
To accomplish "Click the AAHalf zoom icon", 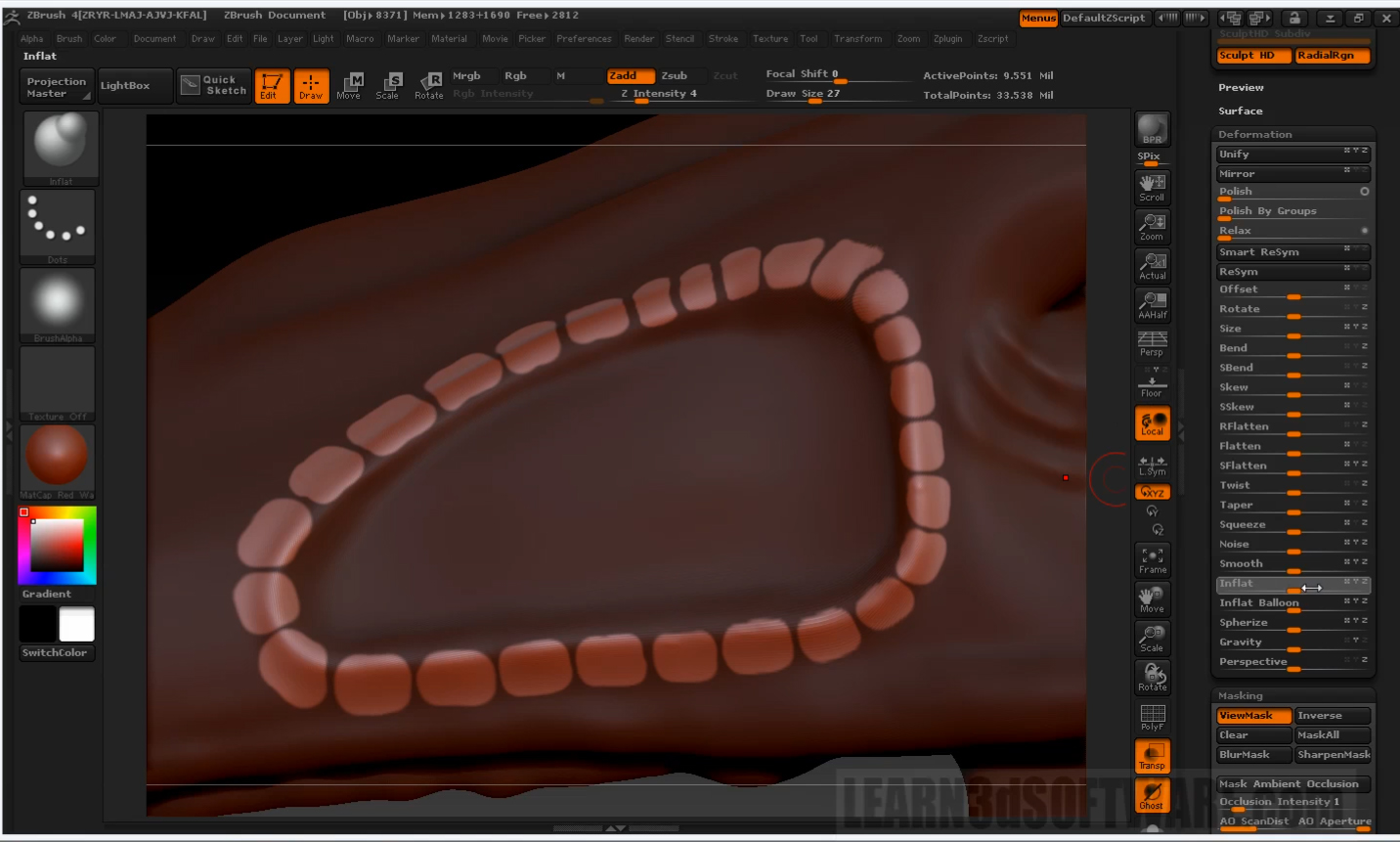I will click(x=1152, y=305).
